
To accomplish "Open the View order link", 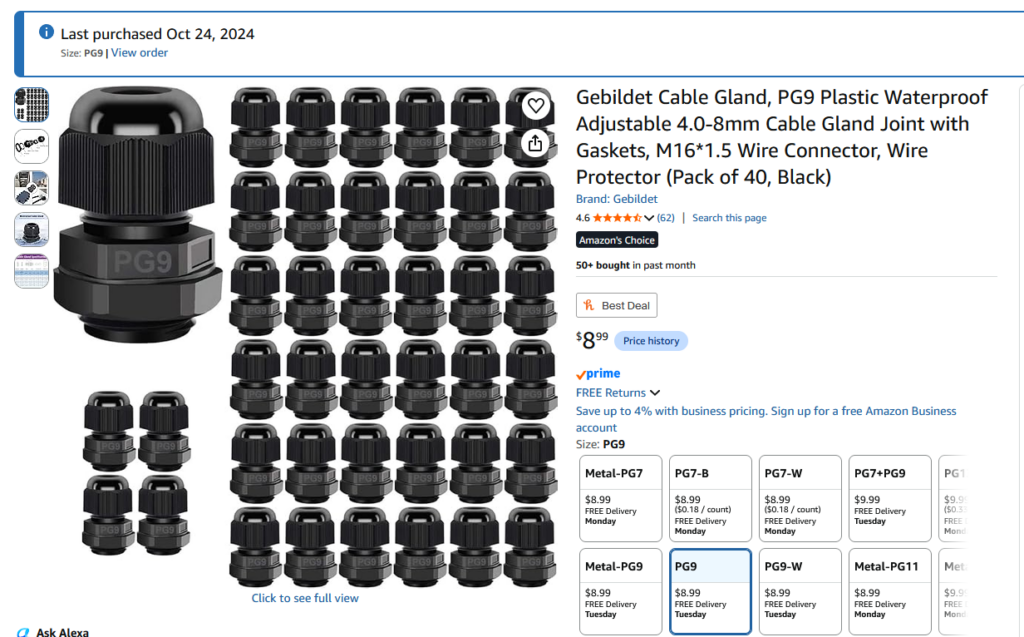I will tap(139, 53).
